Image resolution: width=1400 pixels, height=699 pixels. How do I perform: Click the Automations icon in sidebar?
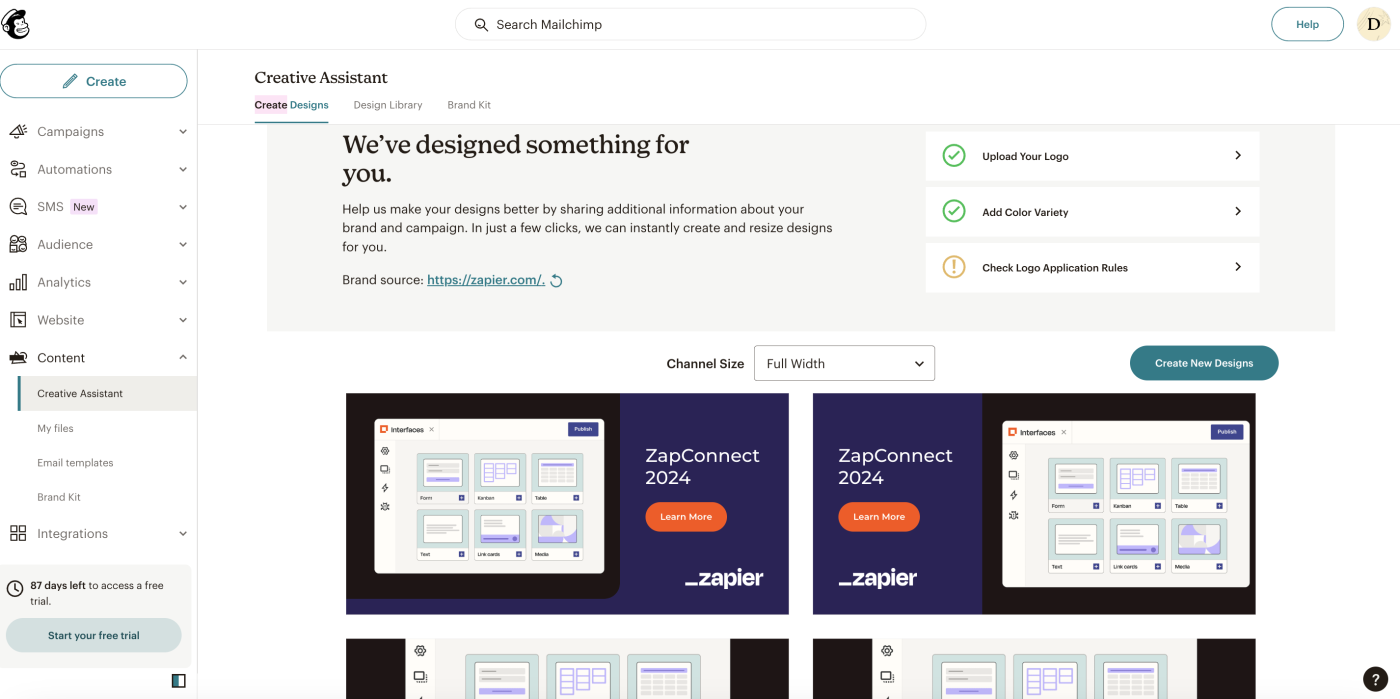(18, 169)
